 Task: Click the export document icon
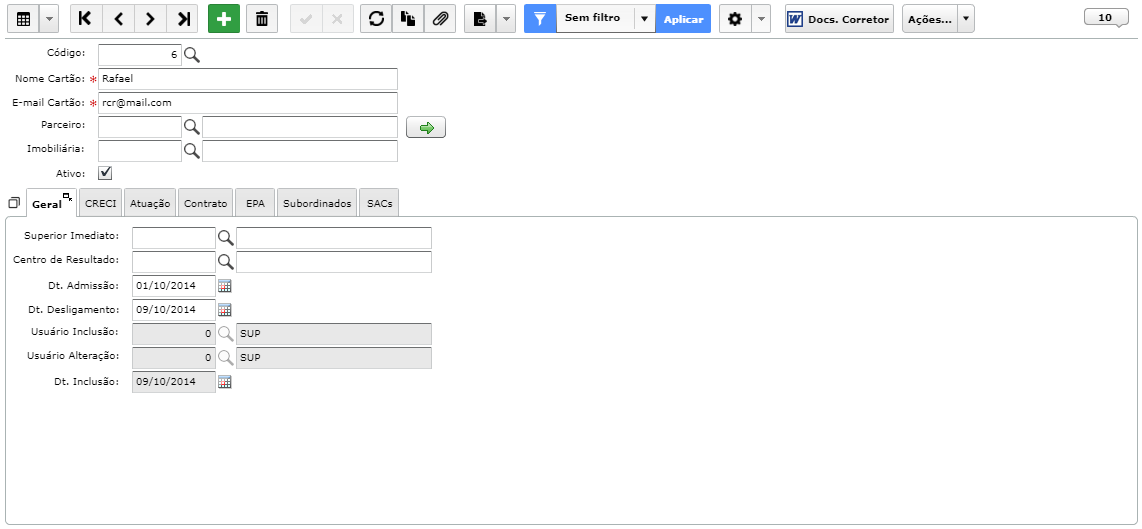480,20
